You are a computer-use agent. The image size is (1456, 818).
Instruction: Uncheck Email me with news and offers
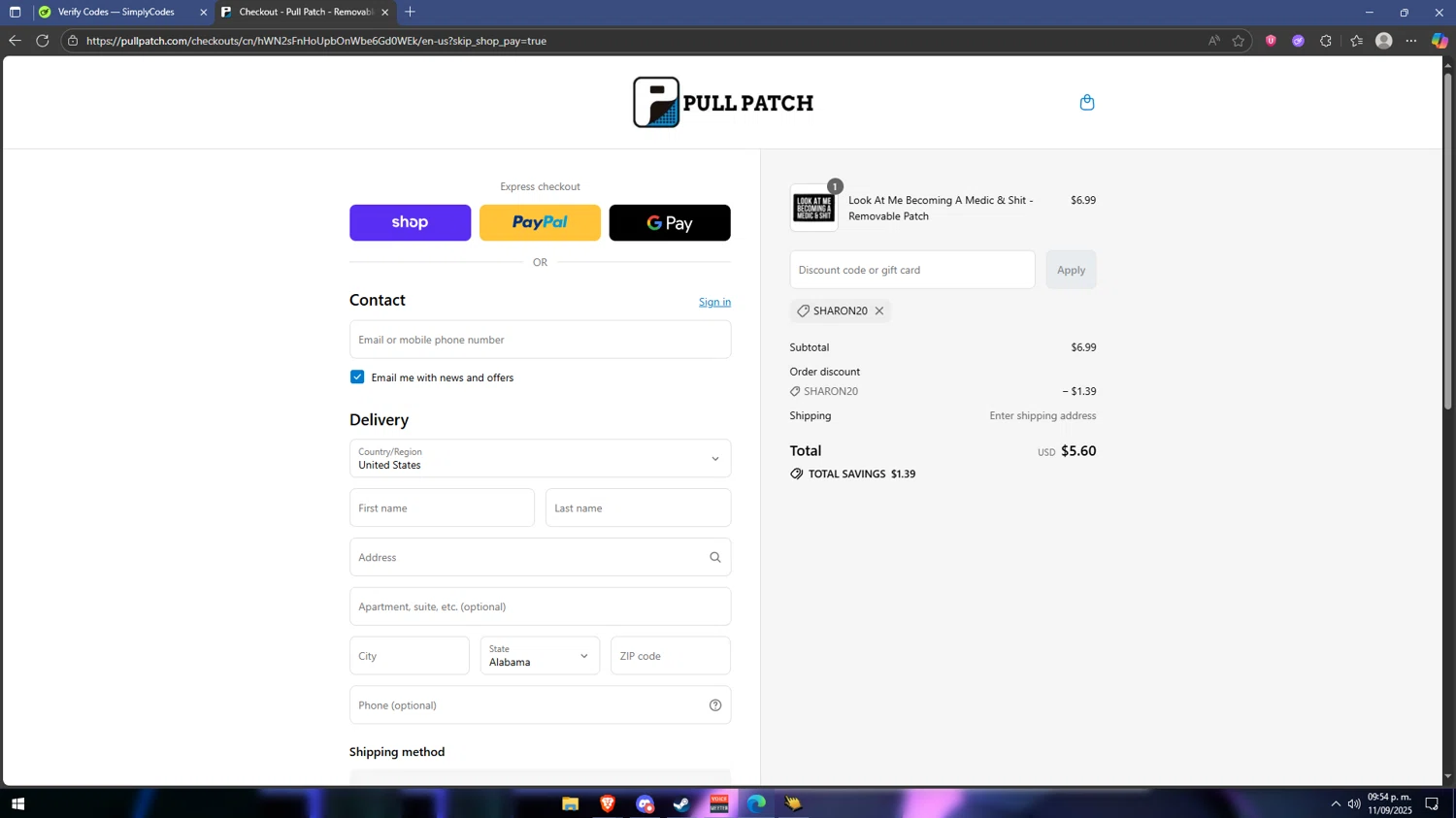(357, 376)
